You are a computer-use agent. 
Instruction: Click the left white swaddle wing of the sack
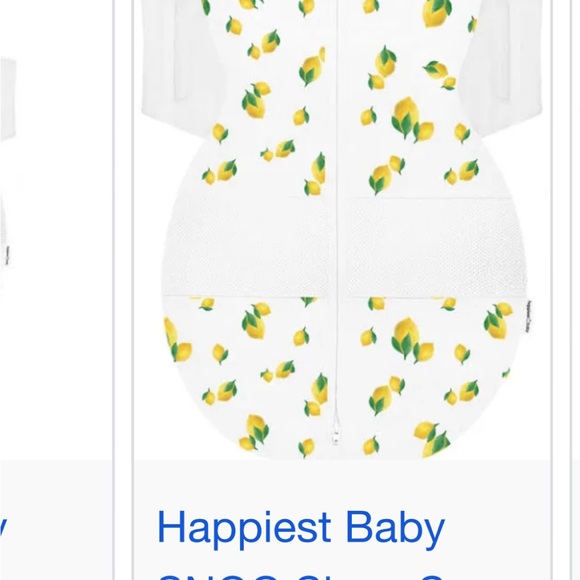(x=178, y=67)
